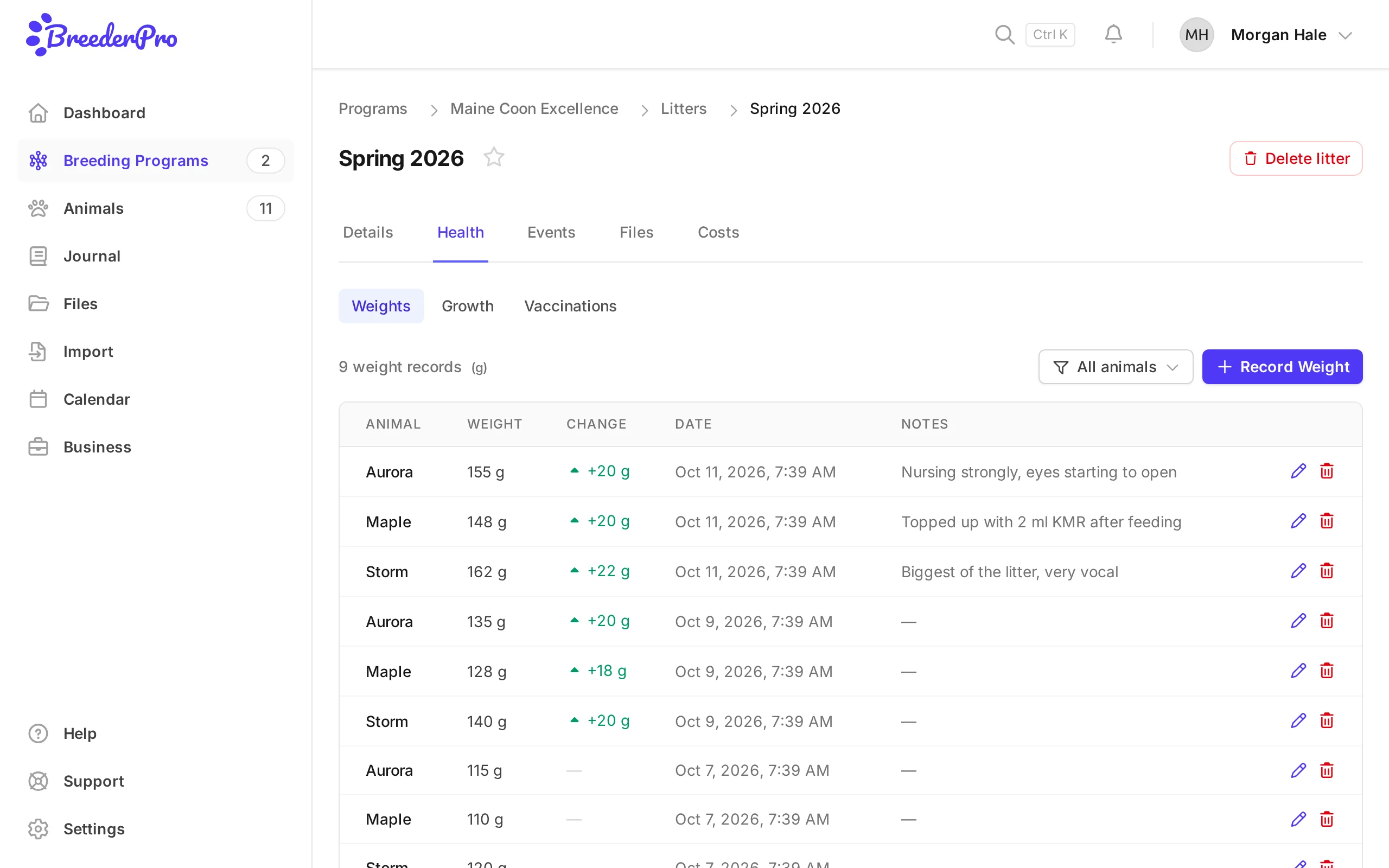Viewport: 1389px width, 868px height.
Task: Open the Files tab of the litter
Action: (x=636, y=232)
